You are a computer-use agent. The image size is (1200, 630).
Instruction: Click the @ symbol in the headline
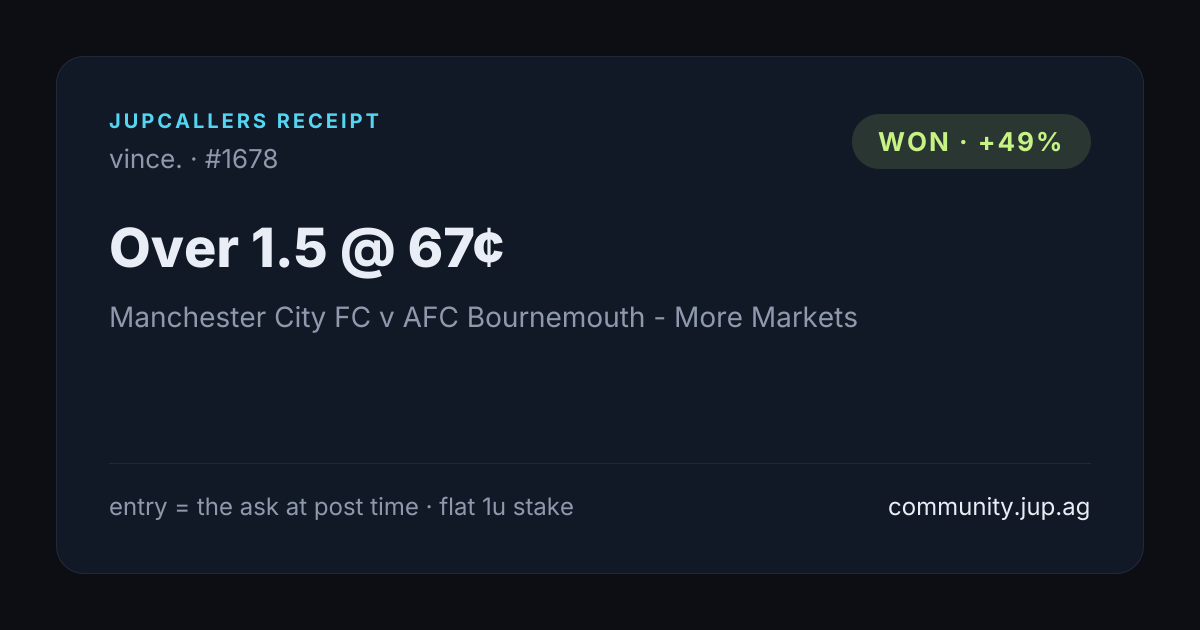(x=367, y=249)
